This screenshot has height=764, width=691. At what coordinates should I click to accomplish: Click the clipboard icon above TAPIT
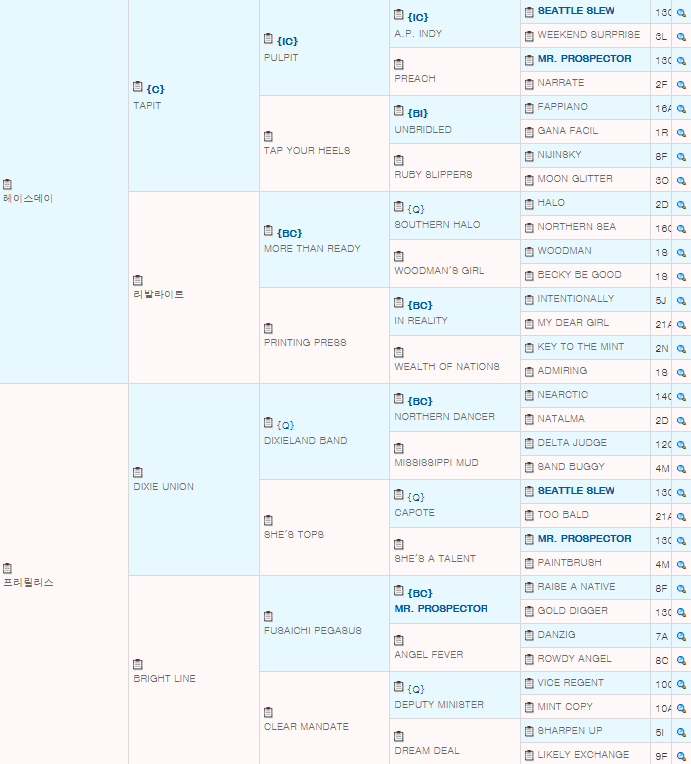[137, 87]
